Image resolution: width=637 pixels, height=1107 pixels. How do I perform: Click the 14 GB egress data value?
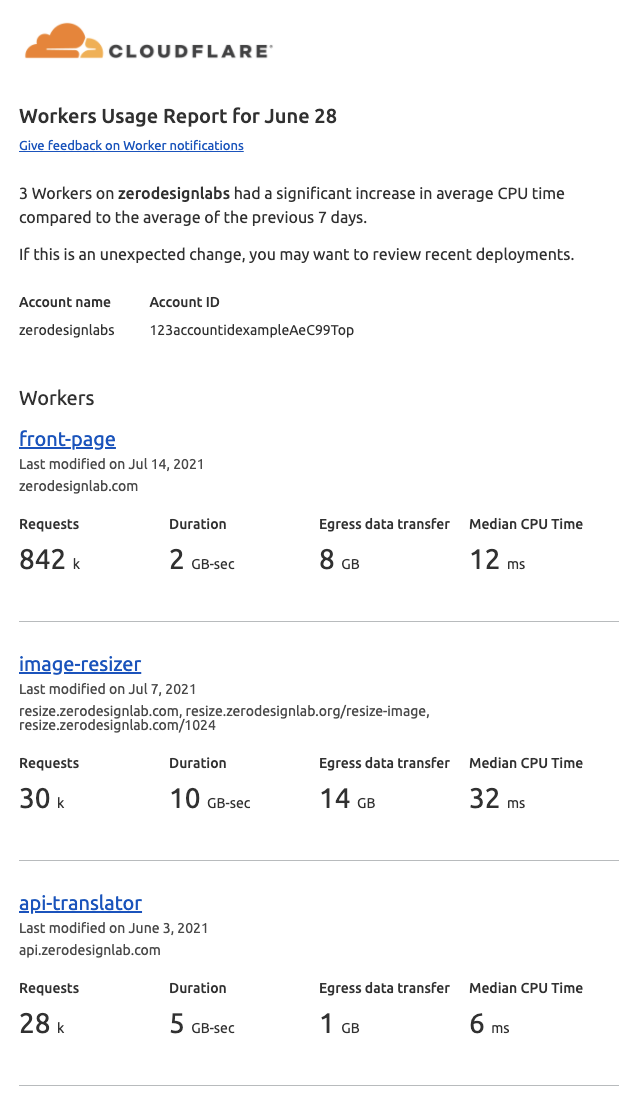coord(347,799)
